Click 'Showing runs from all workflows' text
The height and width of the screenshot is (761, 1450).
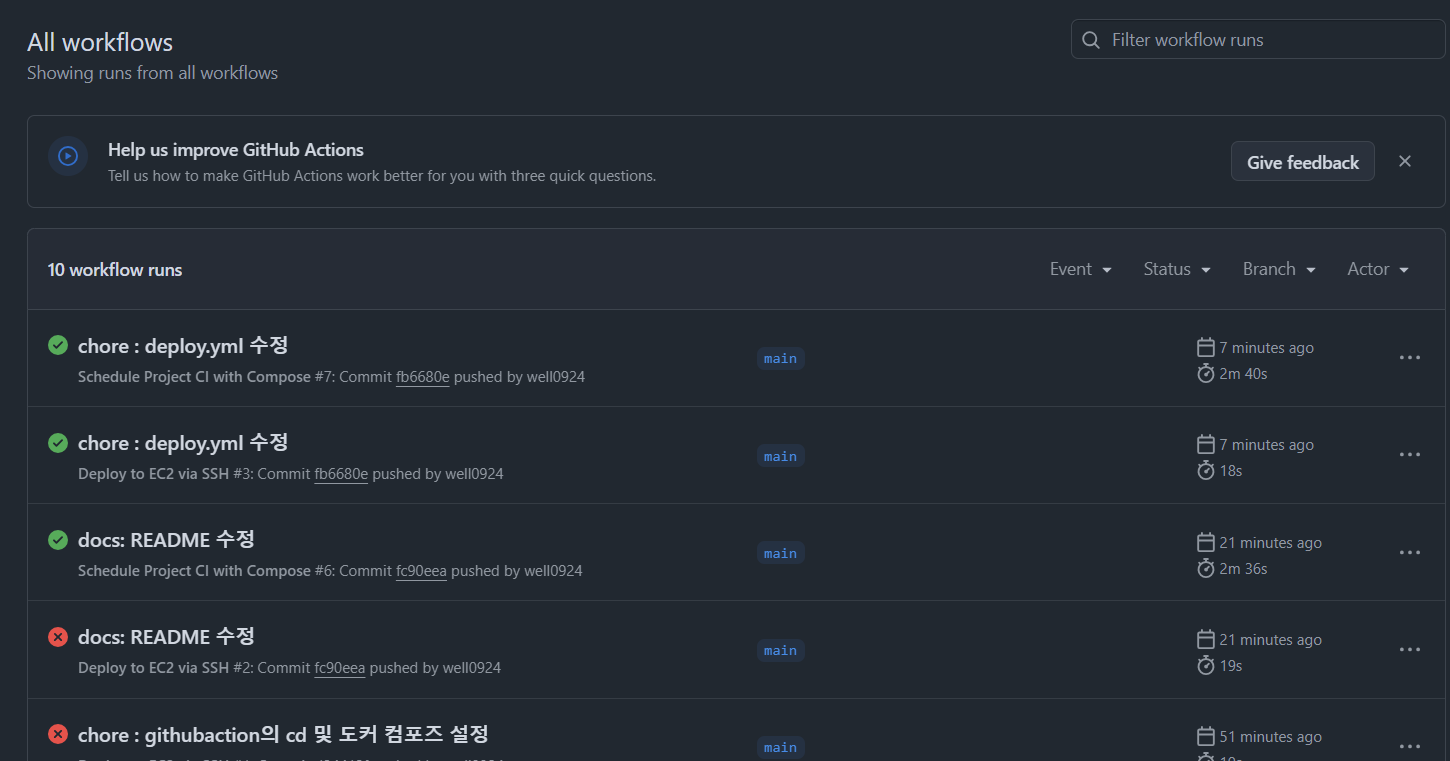pos(152,73)
